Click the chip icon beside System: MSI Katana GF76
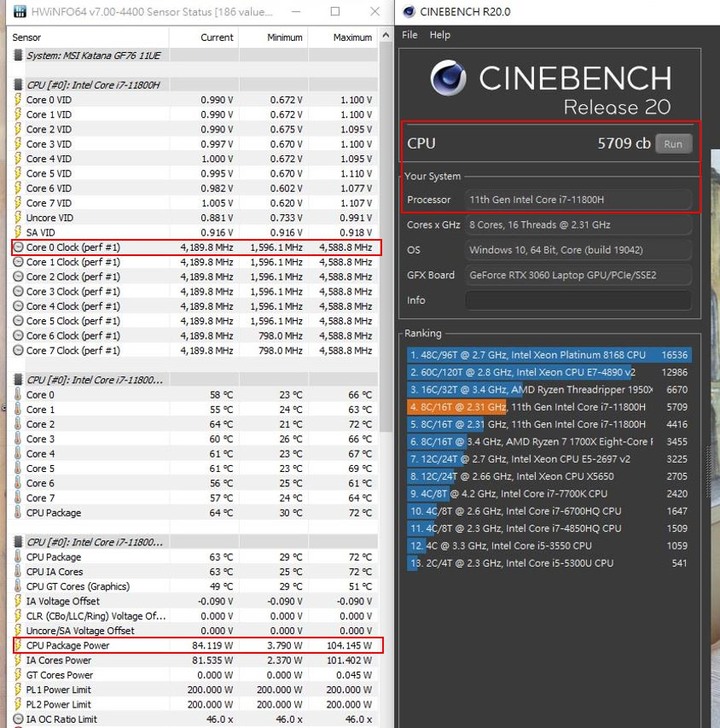 point(18,55)
